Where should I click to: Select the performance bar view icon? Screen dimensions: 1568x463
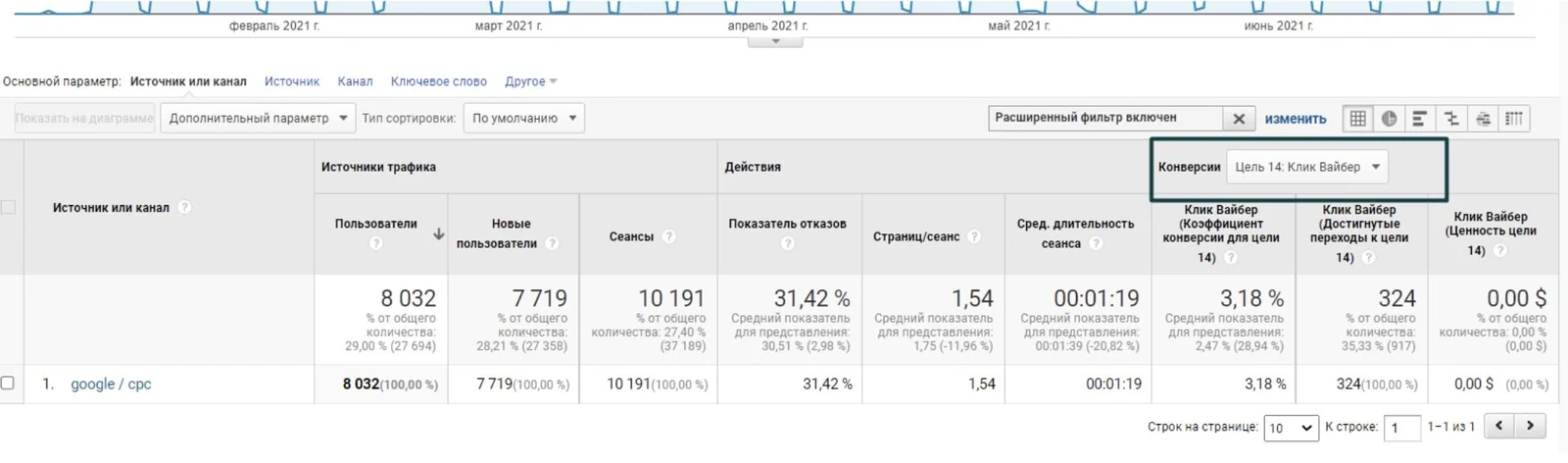(1419, 119)
